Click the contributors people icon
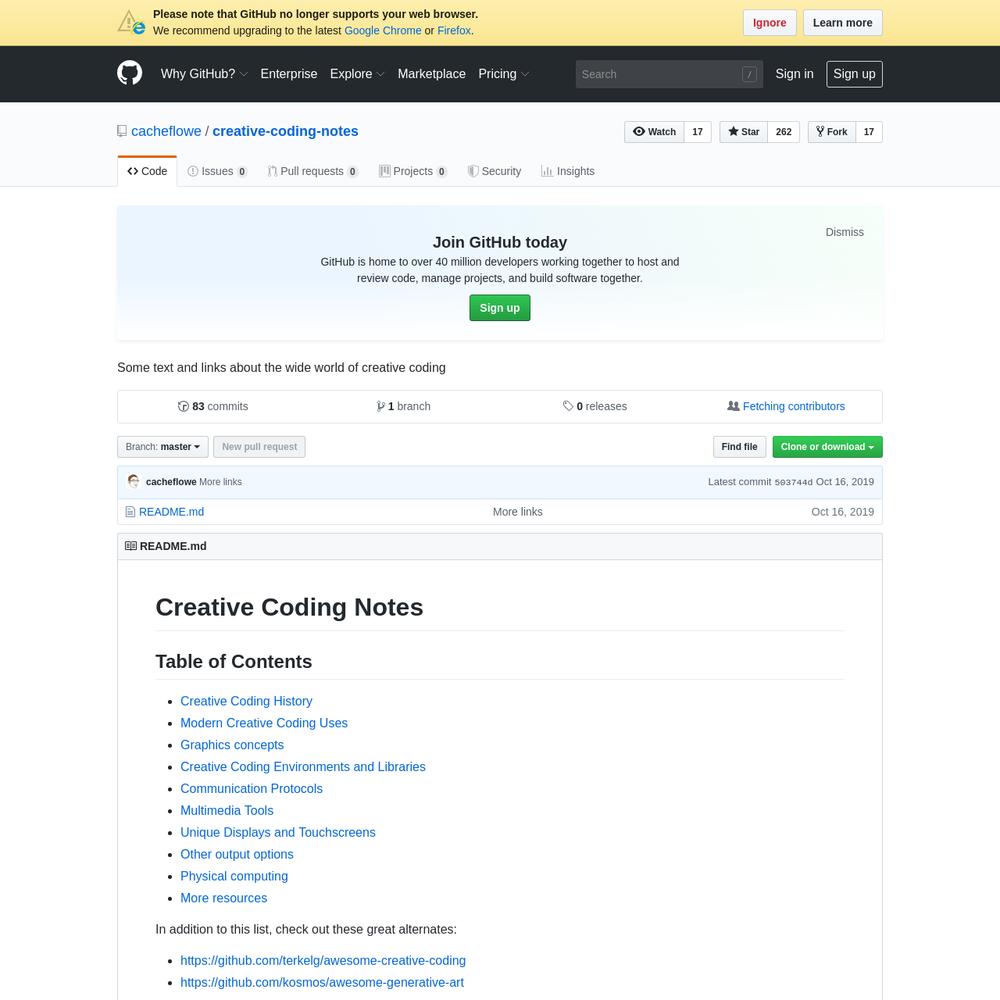Screen dimensions: 1000x1000 [733, 406]
